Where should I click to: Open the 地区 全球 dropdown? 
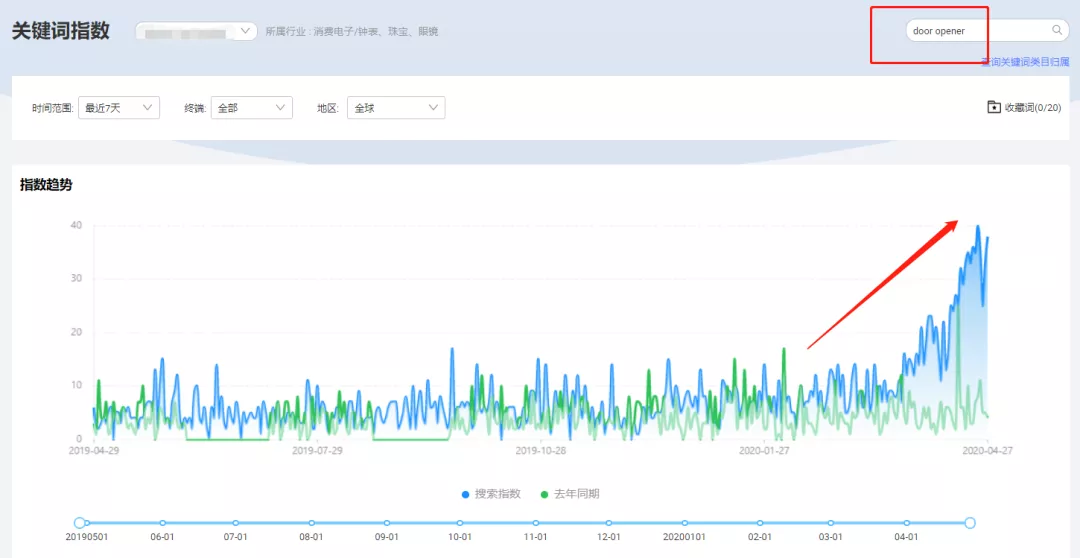point(396,107)
